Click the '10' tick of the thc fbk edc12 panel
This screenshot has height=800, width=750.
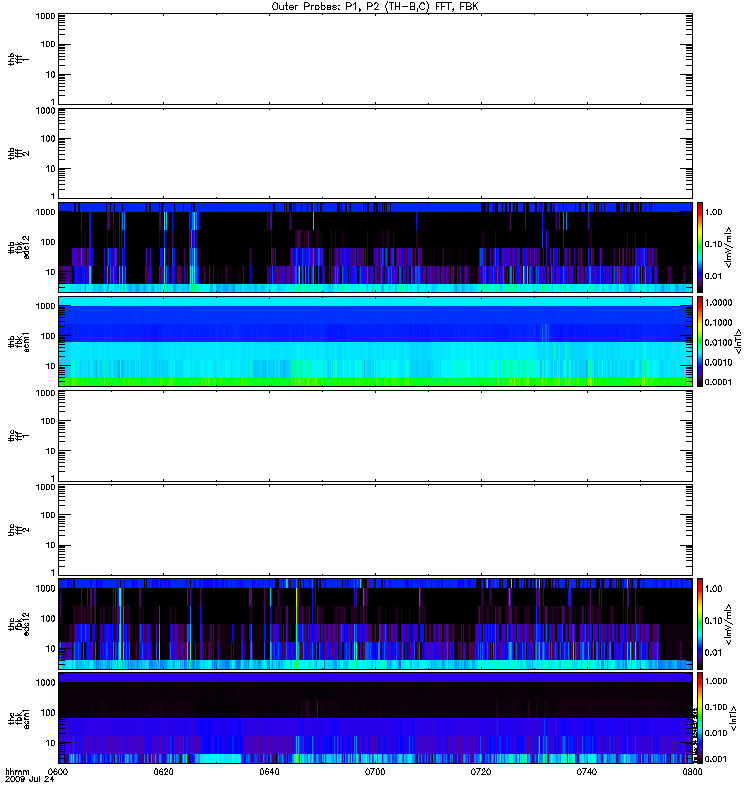click(51, 648)
